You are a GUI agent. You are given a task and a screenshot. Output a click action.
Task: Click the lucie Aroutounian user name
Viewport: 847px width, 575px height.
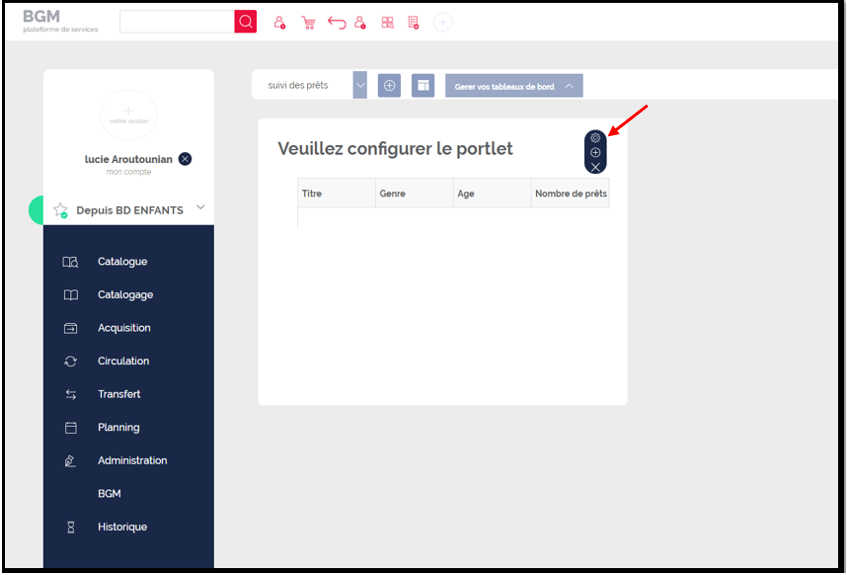[x=129, y=159]
